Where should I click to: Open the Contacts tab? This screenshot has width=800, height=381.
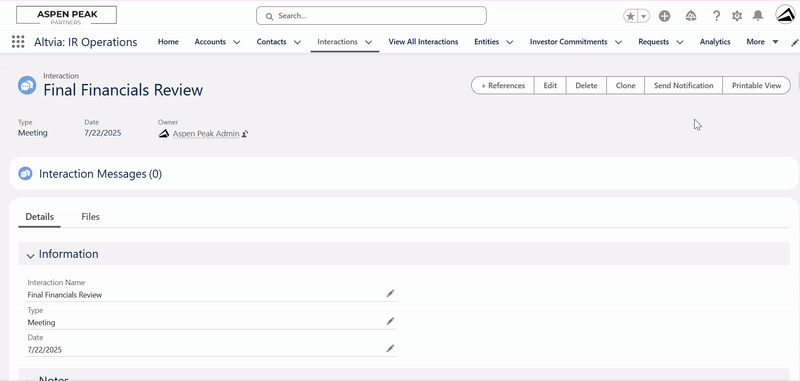[271, 42]
